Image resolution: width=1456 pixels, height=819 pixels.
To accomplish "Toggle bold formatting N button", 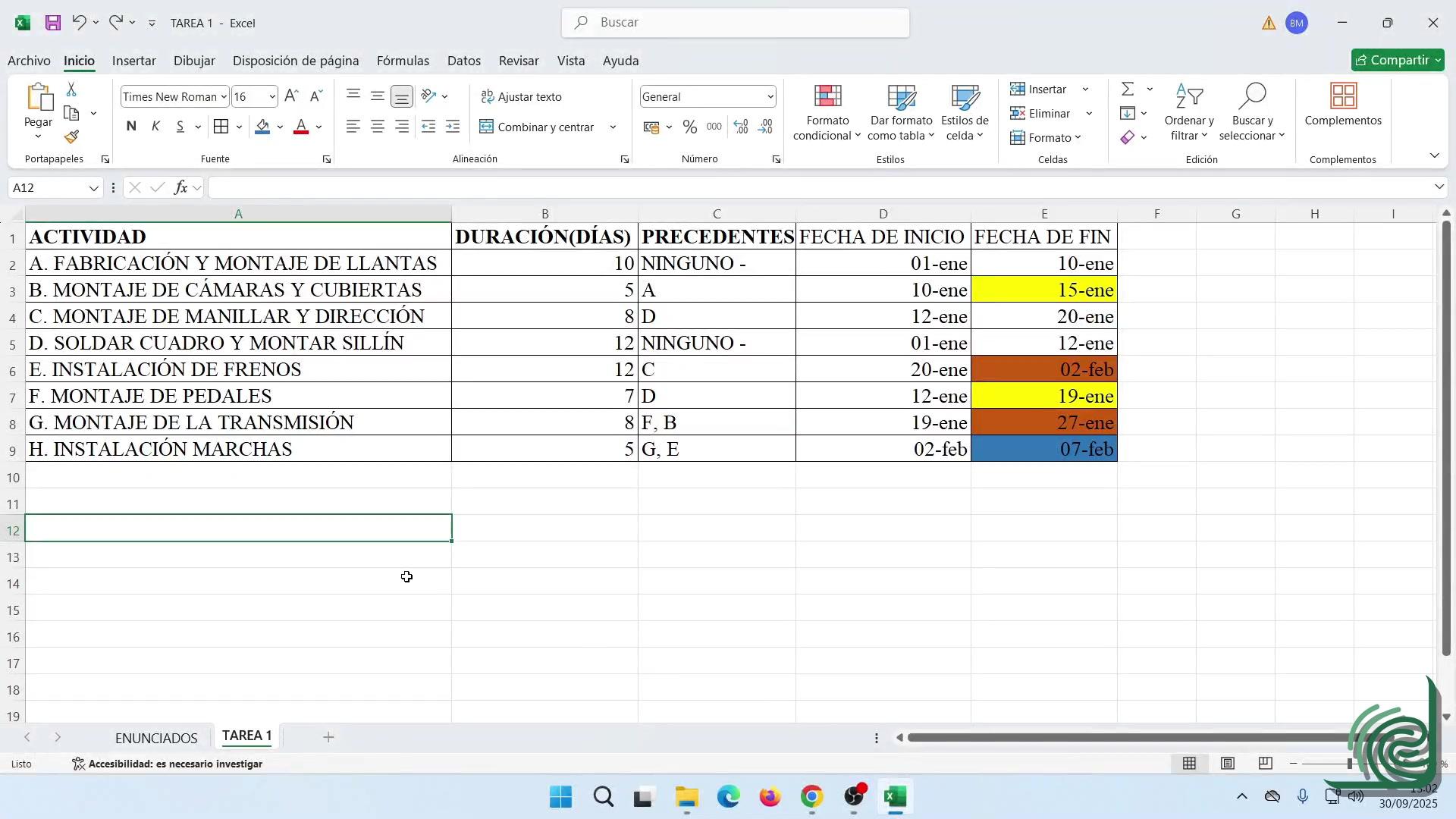I will click(131, 127).
